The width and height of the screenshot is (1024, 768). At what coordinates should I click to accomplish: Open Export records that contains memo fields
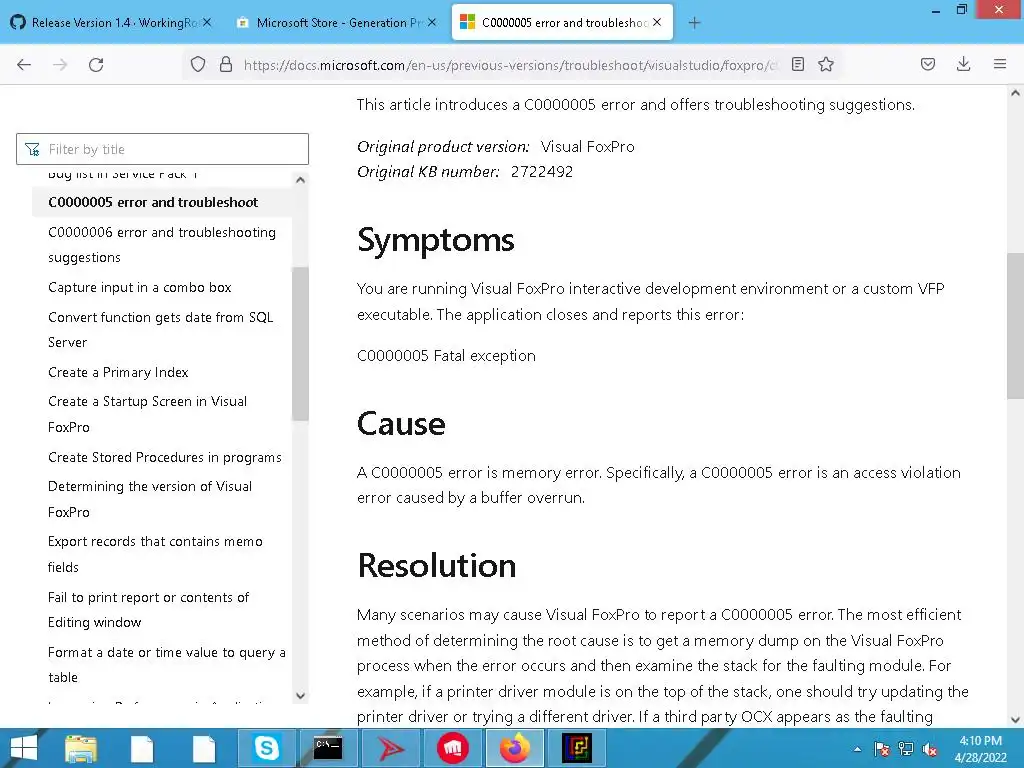[x=155, y=554]
